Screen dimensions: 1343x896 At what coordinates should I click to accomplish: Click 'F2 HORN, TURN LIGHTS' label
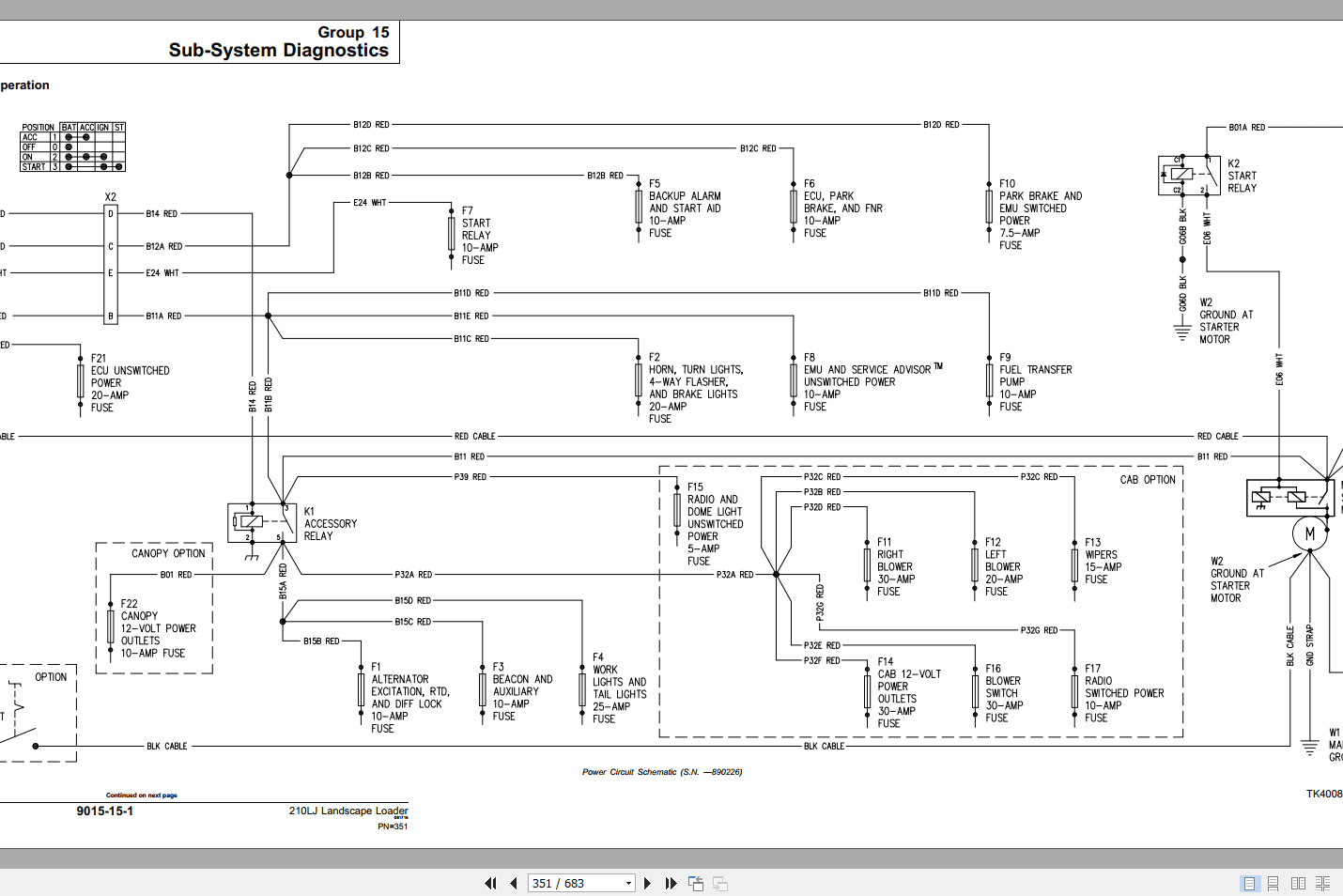(696, 388)
